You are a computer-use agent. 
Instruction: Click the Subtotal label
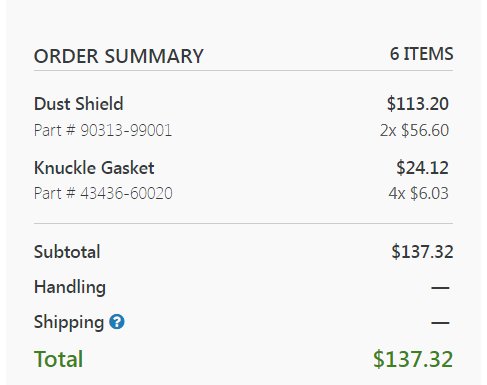(67, 252)
